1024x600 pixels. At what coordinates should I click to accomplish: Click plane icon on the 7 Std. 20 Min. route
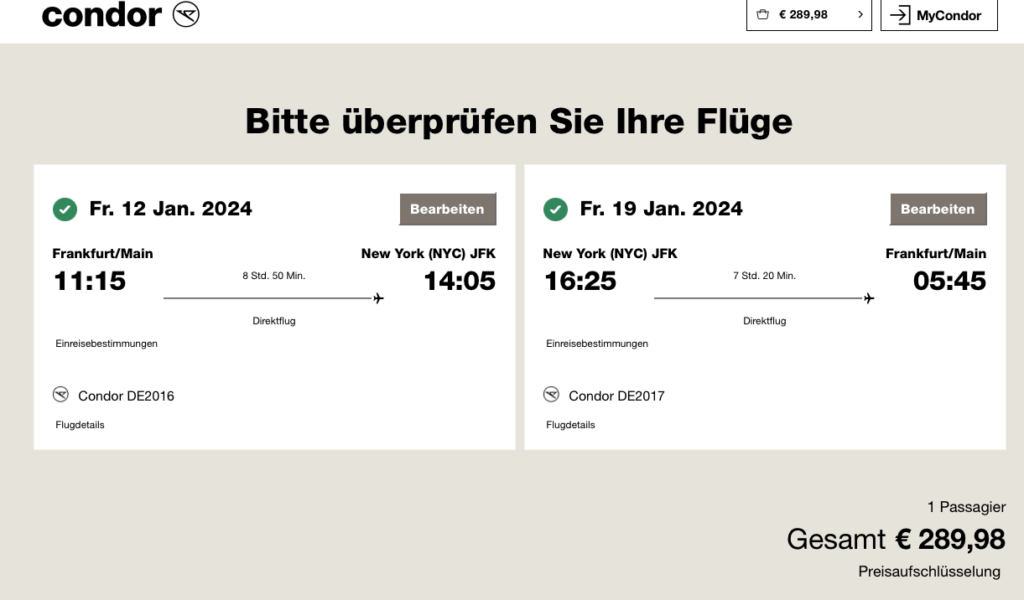(869, 298)
